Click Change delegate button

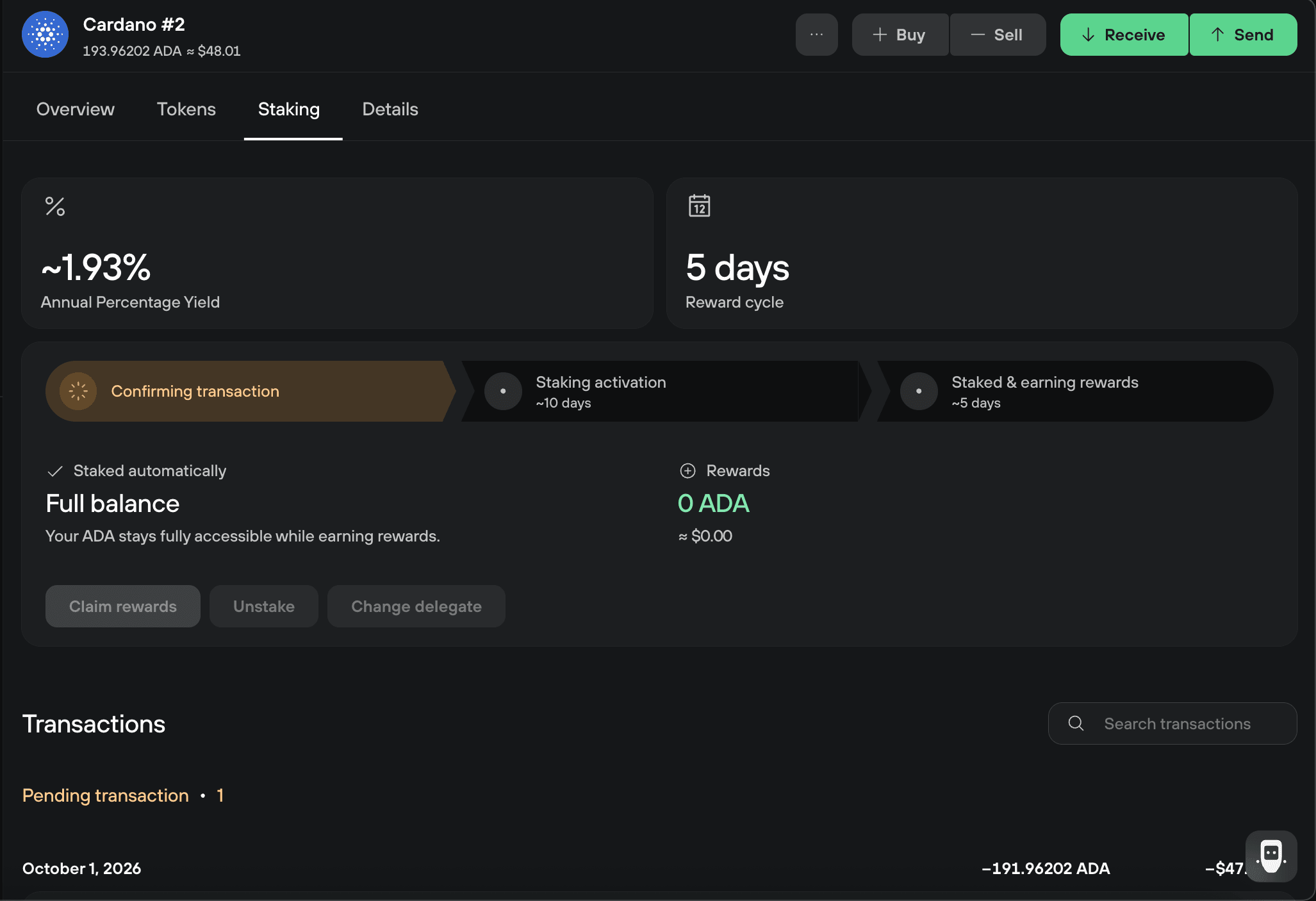click(416, 606)
